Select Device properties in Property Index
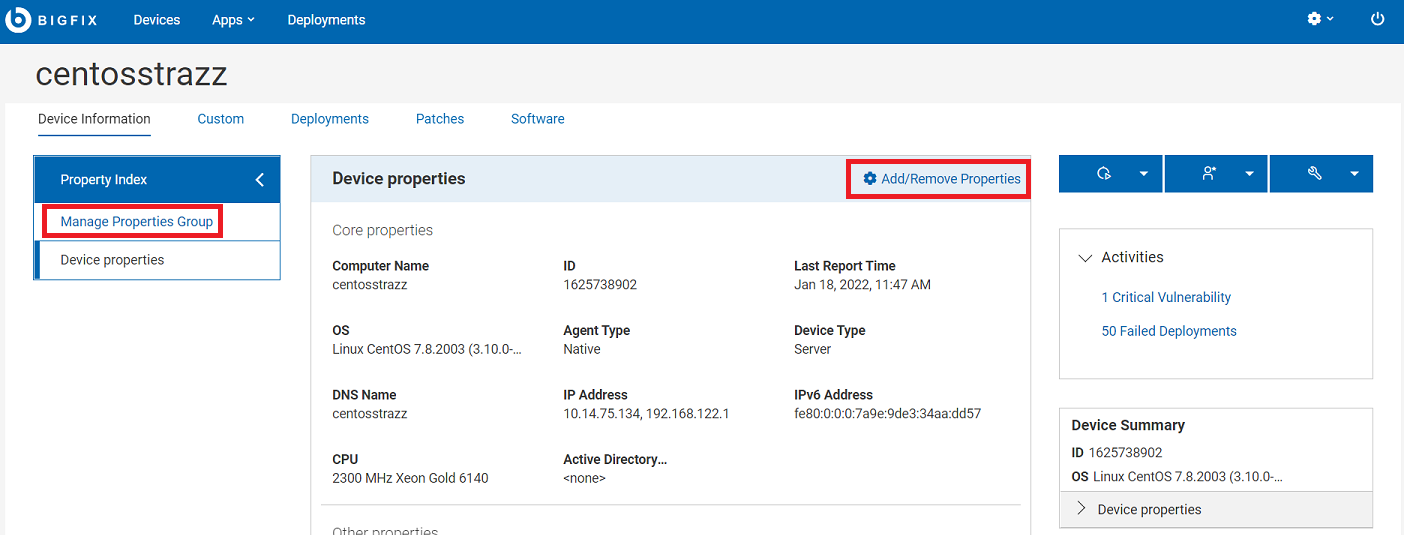The width and height of the screenshot is (1404, 535). (x=112, y=260)
